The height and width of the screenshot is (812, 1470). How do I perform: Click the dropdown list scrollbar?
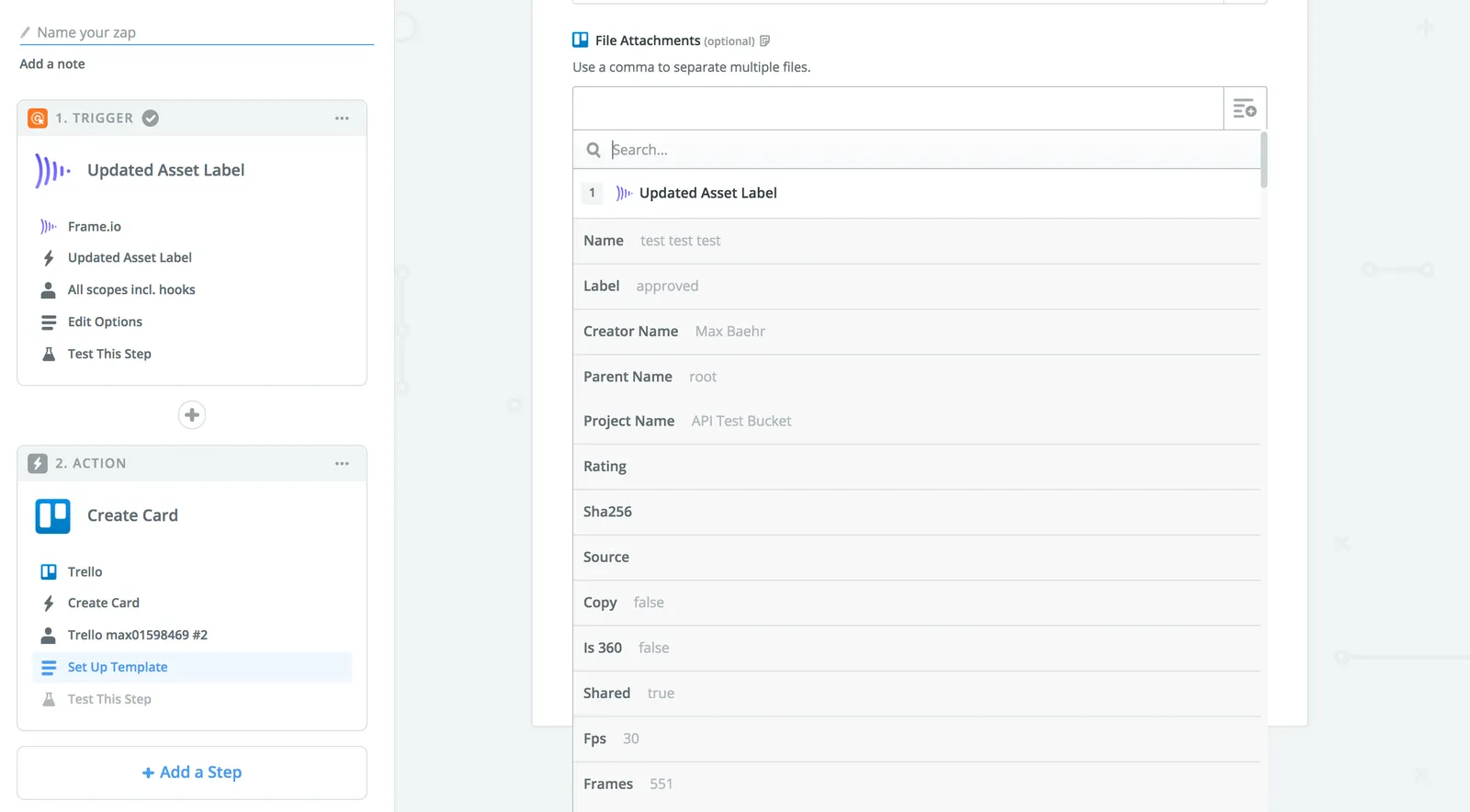click(x=1264, y=160)
